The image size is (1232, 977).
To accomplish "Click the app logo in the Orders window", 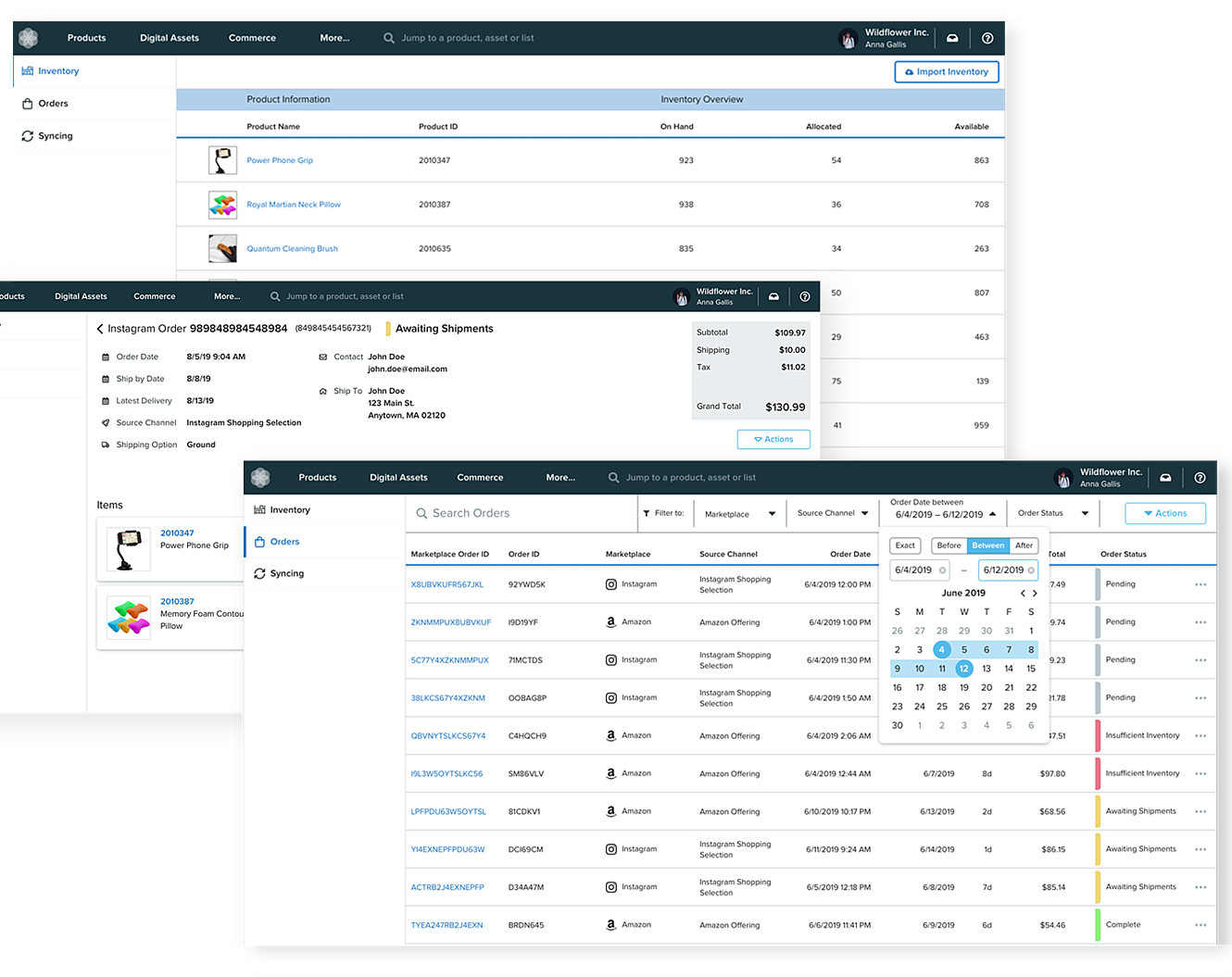I will coord(260,478).
